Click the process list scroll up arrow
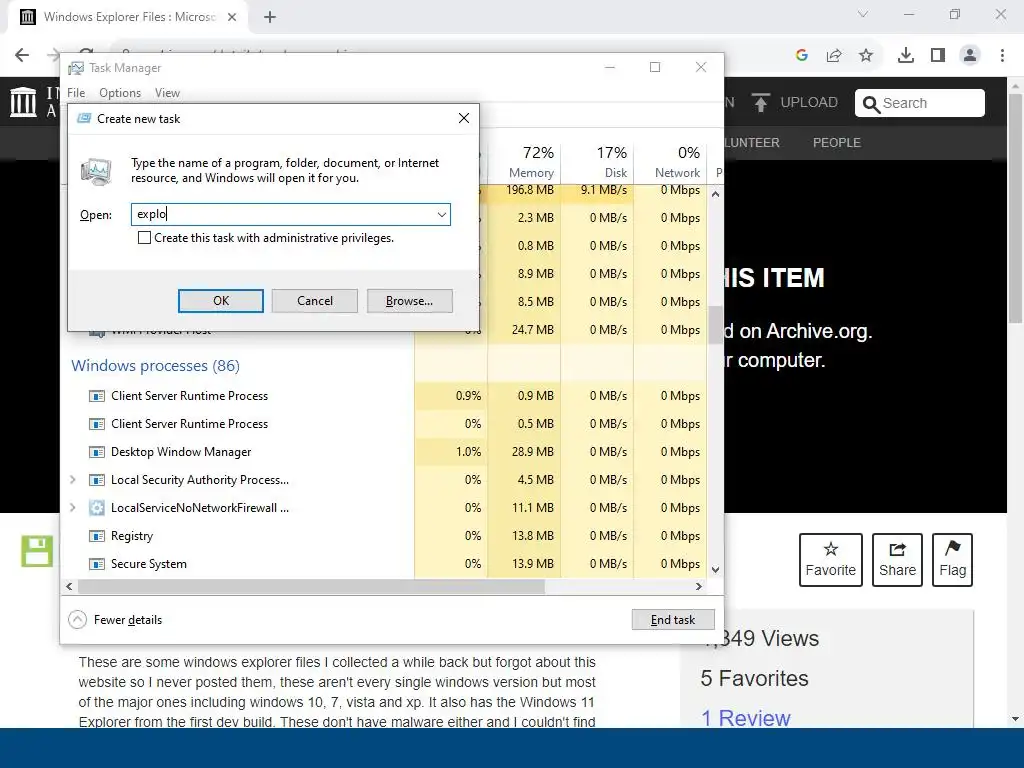 (x=715, y=195)
